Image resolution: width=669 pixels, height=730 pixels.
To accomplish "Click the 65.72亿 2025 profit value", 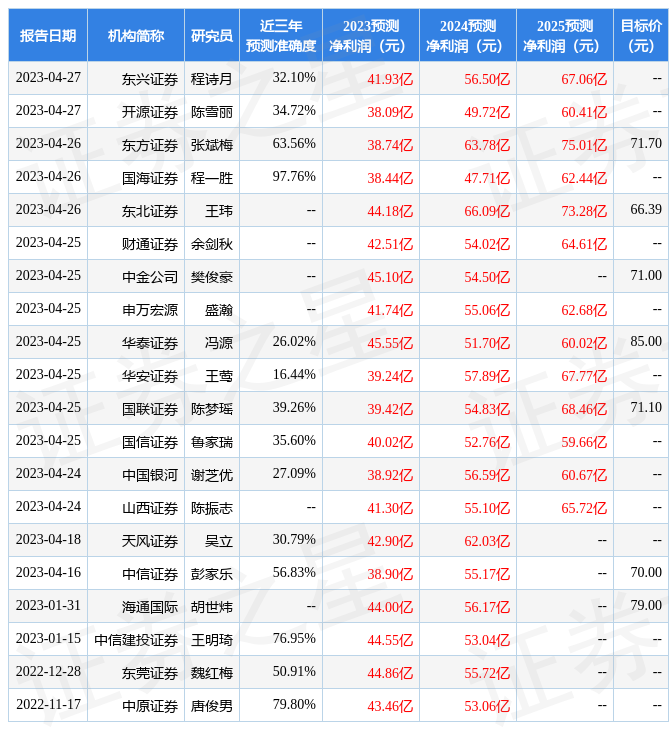I will click(584, 508).
